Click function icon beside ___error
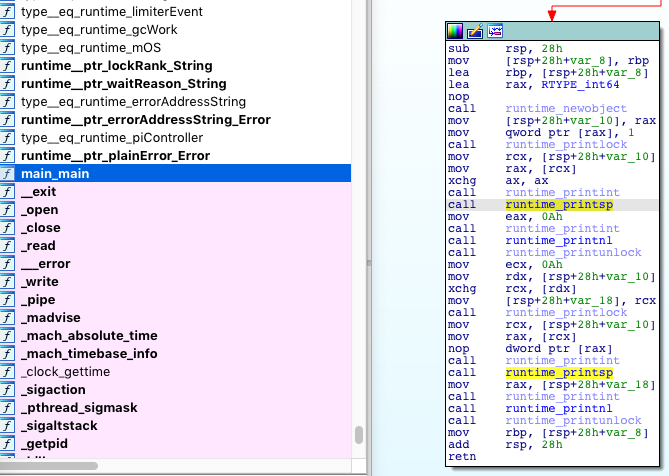Viewport: 669px width, 476px height. (x=7, y=264)
